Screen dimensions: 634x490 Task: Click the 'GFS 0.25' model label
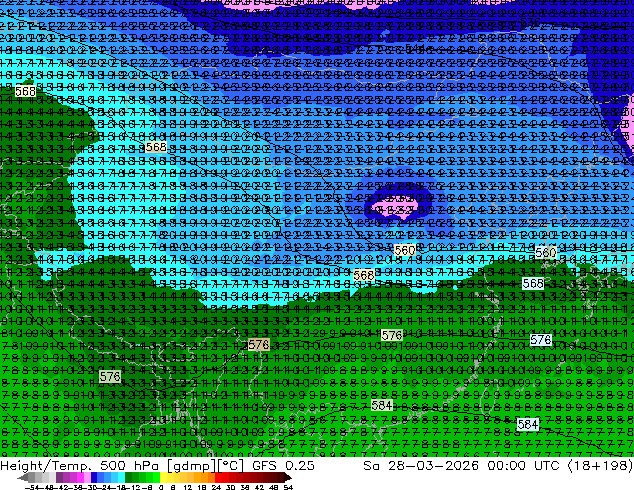tap(283, 465)
